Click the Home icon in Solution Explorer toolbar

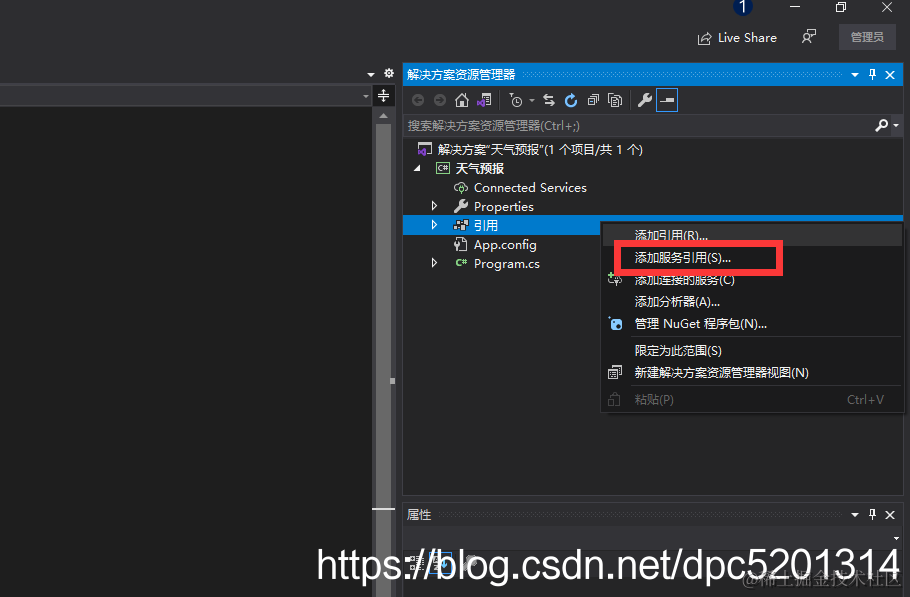pyautogui.click(x=461, y=100)
